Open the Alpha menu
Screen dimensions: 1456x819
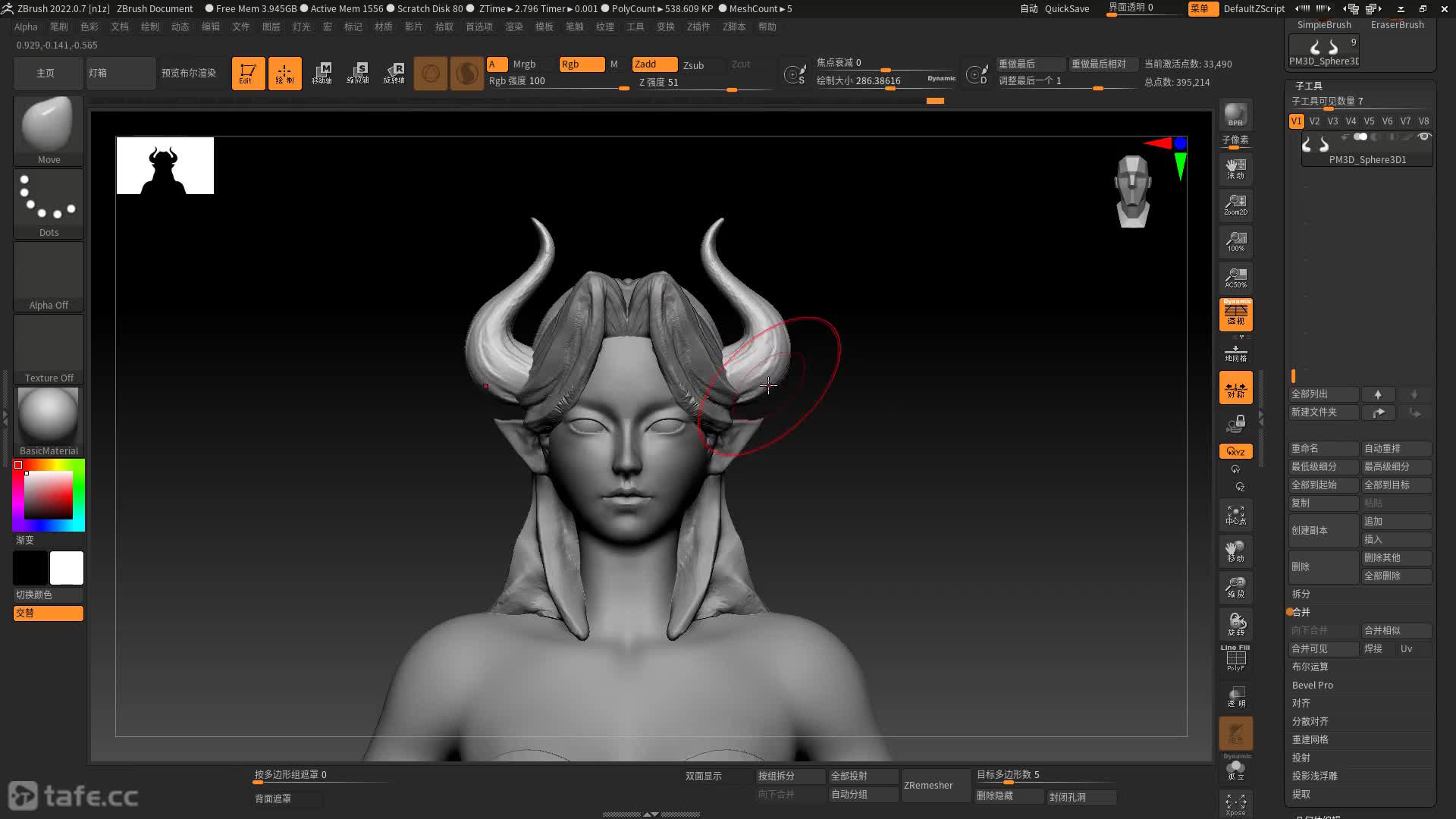(26, 27)
